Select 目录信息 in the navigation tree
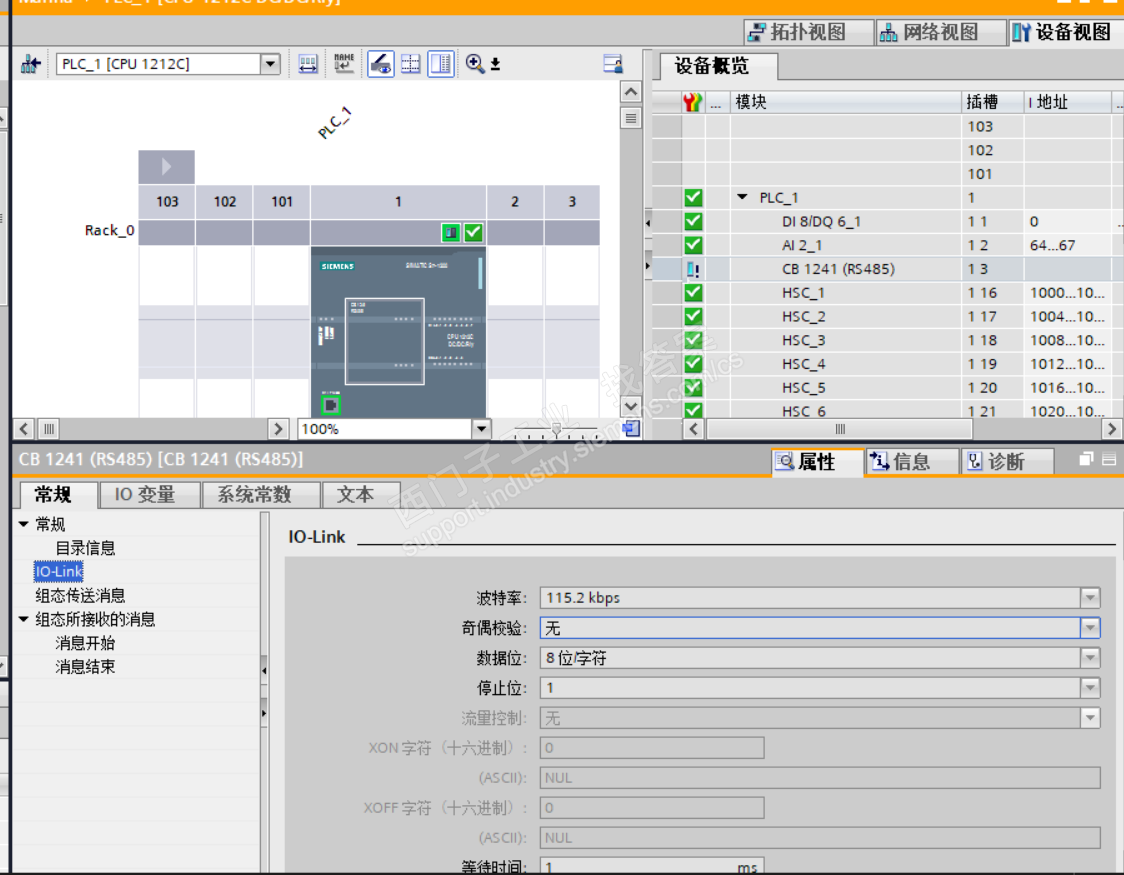 (x=85, y=548)
